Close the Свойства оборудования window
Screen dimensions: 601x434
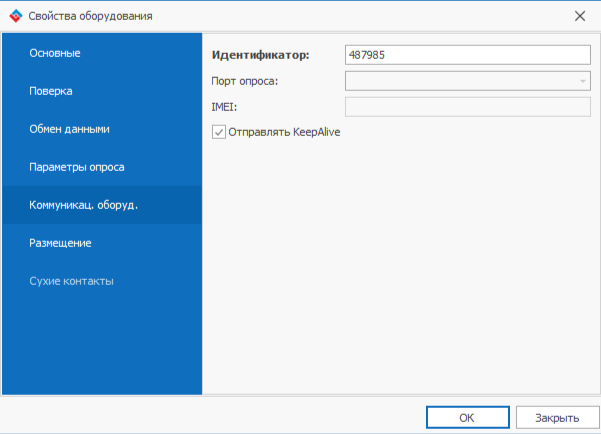pos(580,15)
